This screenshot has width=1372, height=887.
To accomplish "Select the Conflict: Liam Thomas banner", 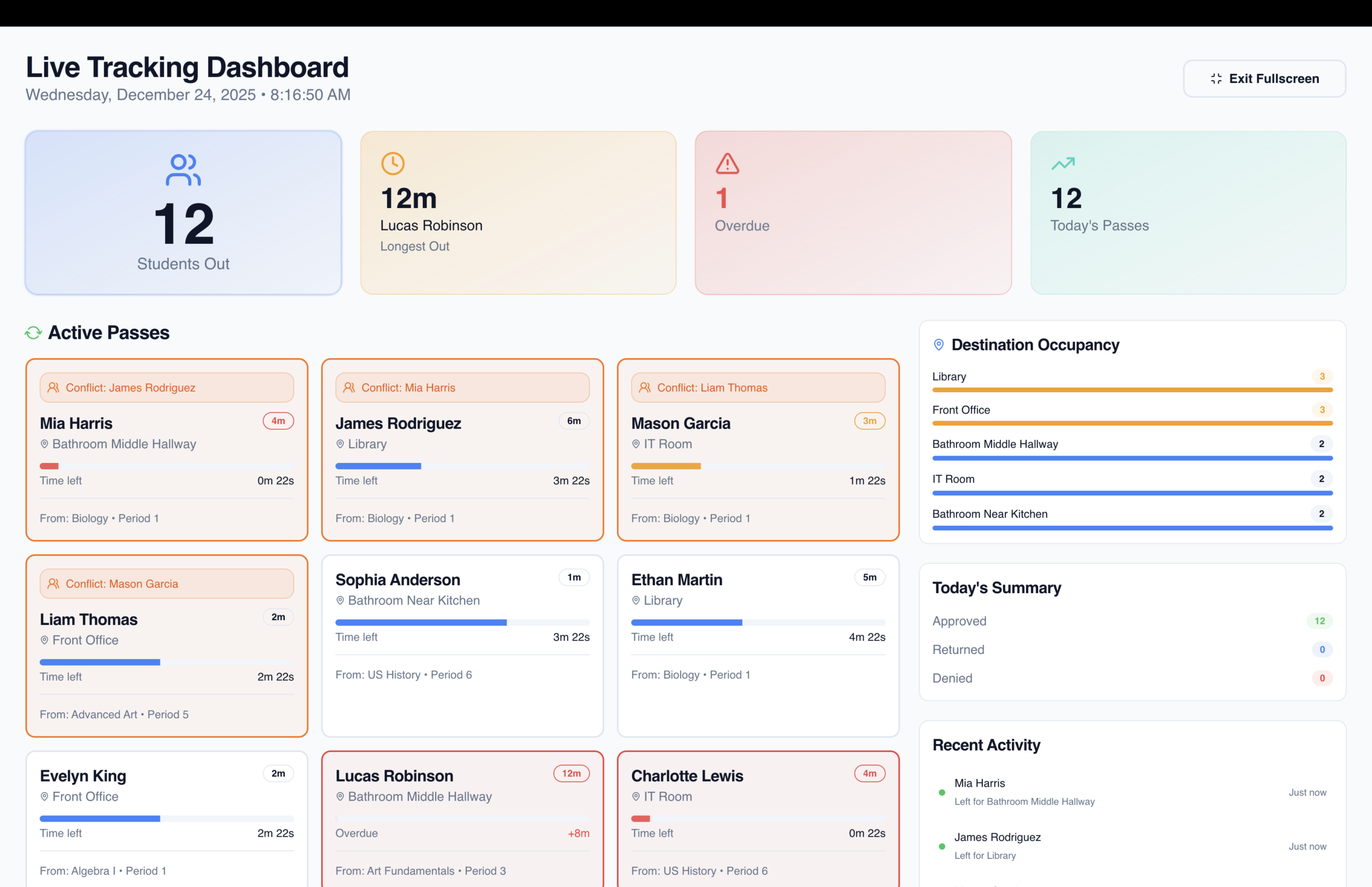I will [758, 387].
